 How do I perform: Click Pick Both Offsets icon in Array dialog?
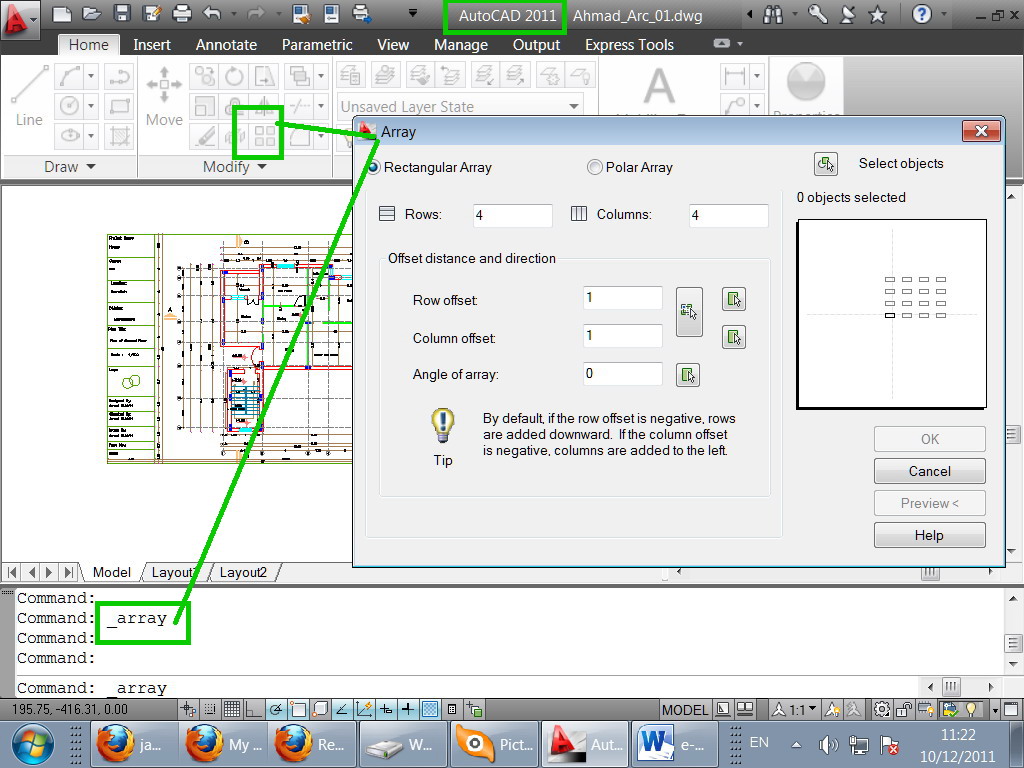pos(689,312)
